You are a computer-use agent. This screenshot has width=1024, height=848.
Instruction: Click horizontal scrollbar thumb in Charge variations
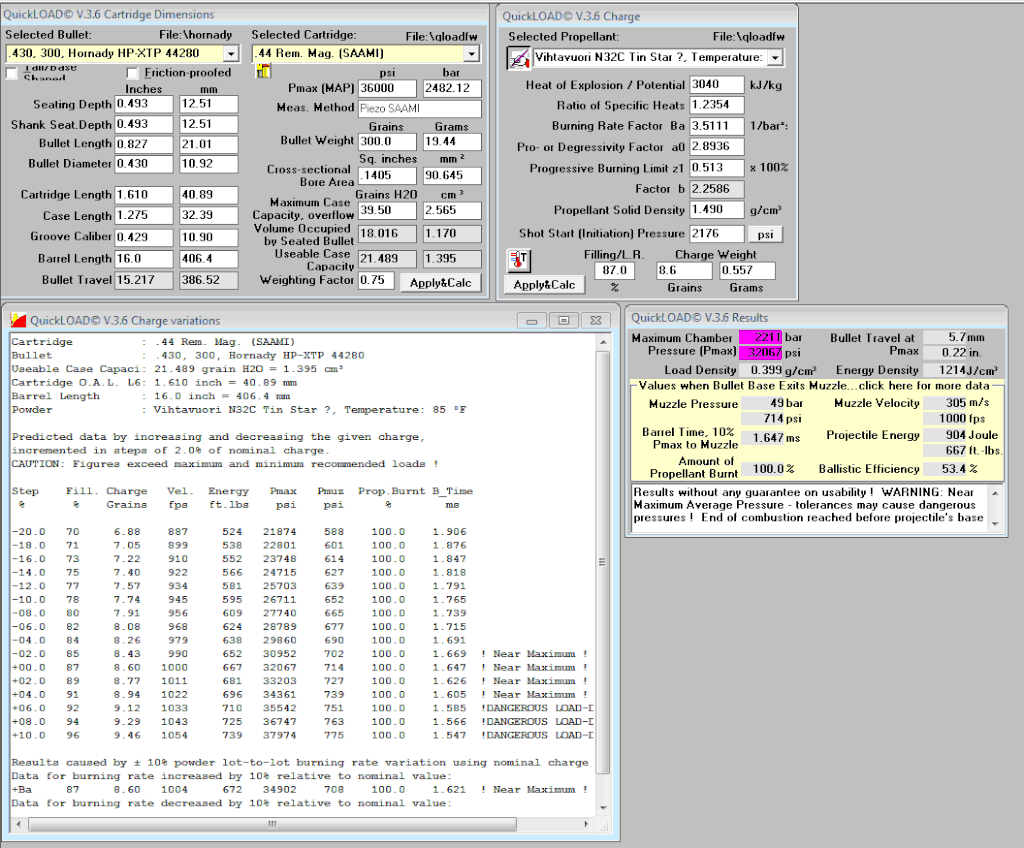click(x=272, y=824)
